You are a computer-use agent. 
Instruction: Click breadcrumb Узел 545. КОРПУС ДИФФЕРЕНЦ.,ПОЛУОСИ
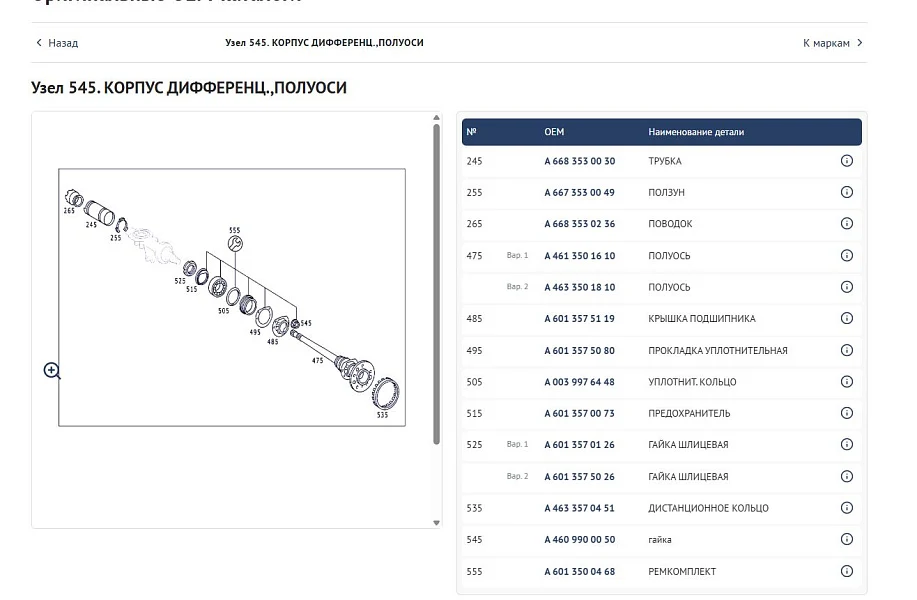[x=325, y=43]
